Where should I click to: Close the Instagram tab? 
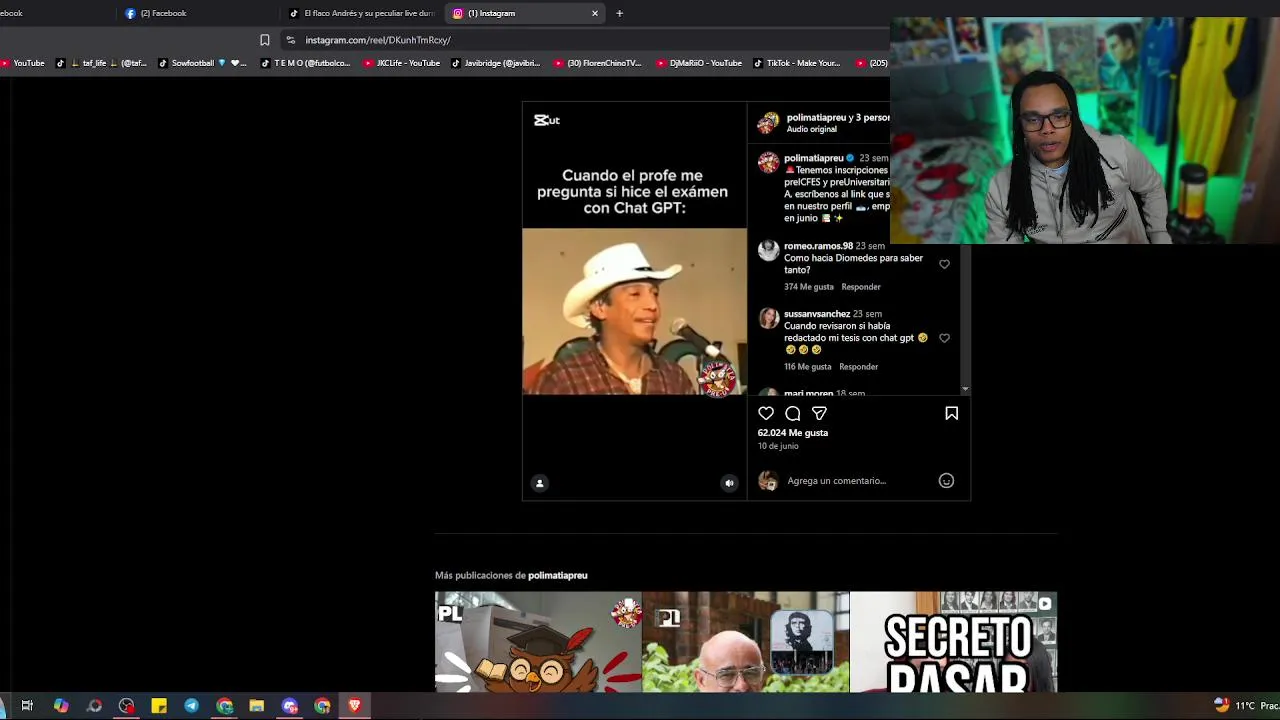point(595,13)
